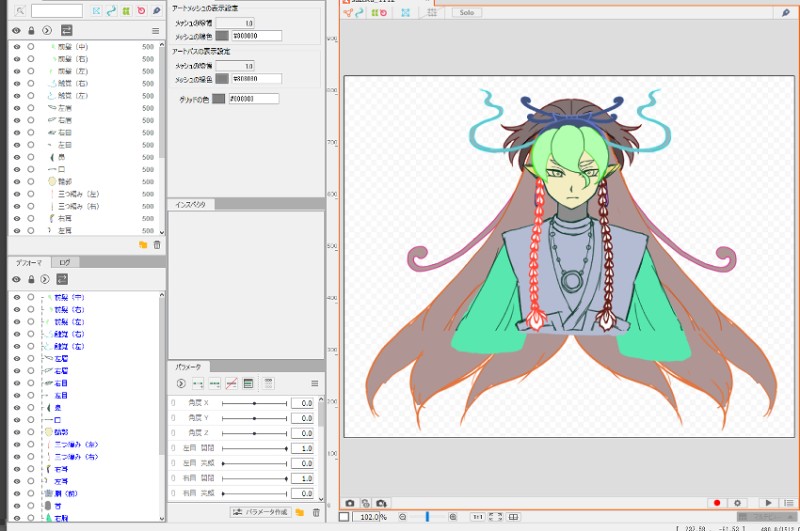The width and height of the screenshot is (800, 531).
Task: Toggle lock circle for 口 in parts list
Action: 31,169
